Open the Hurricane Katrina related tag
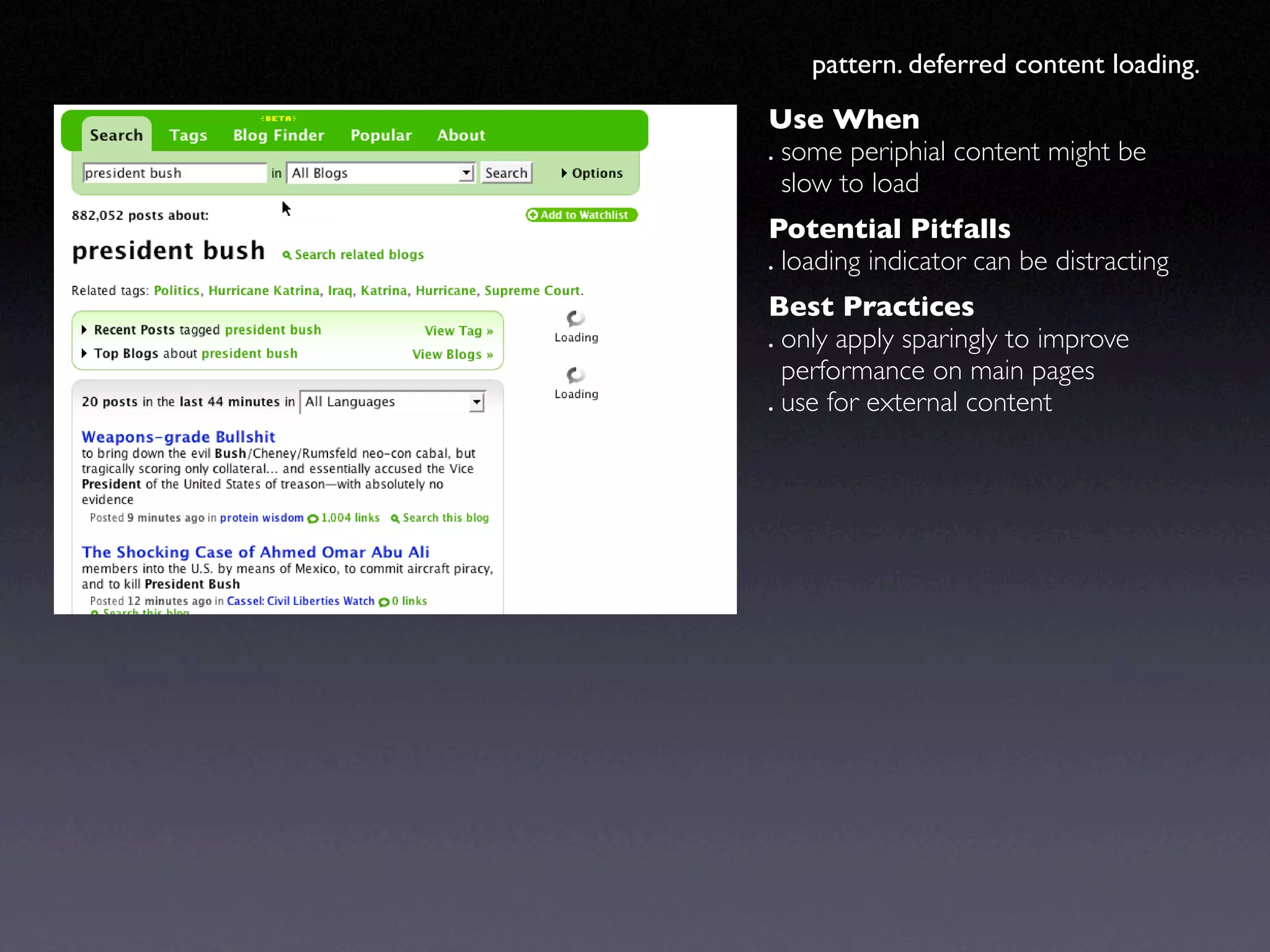The image size is (1270, 952). pyautogui.click(x=264, y=291)
